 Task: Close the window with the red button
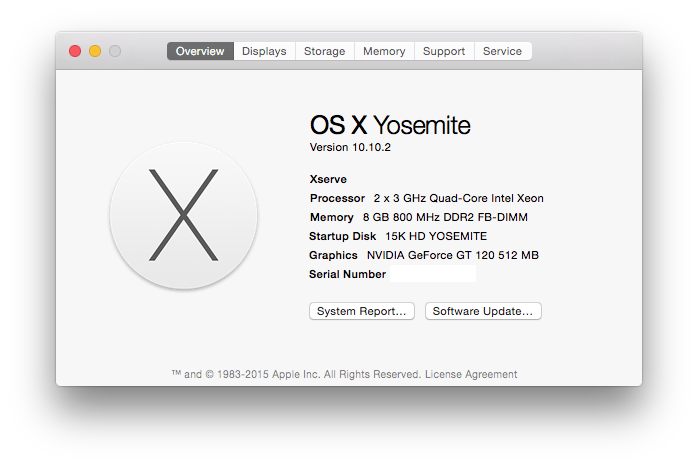pos(75,51)
